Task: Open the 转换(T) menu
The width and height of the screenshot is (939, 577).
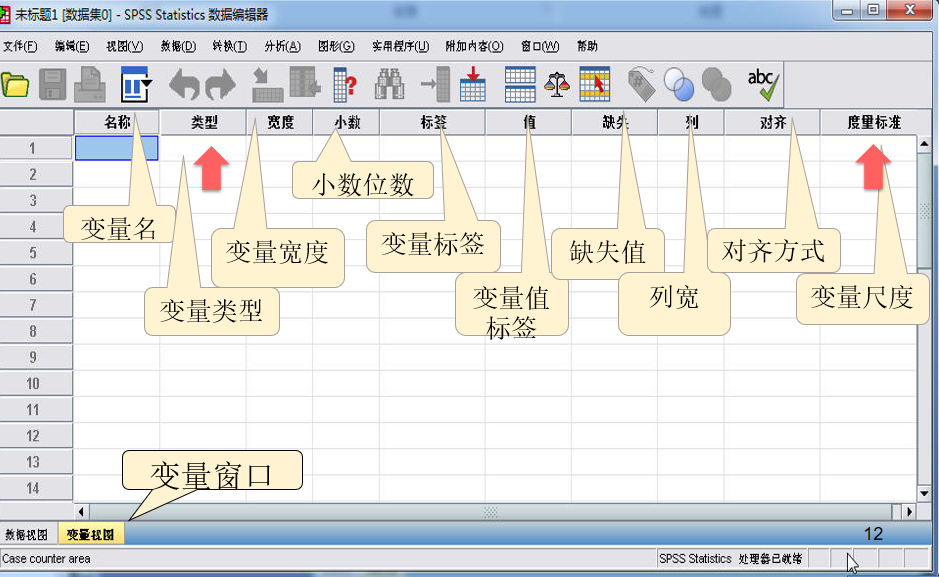Action: pyautogui.click(x=229, y=46)
